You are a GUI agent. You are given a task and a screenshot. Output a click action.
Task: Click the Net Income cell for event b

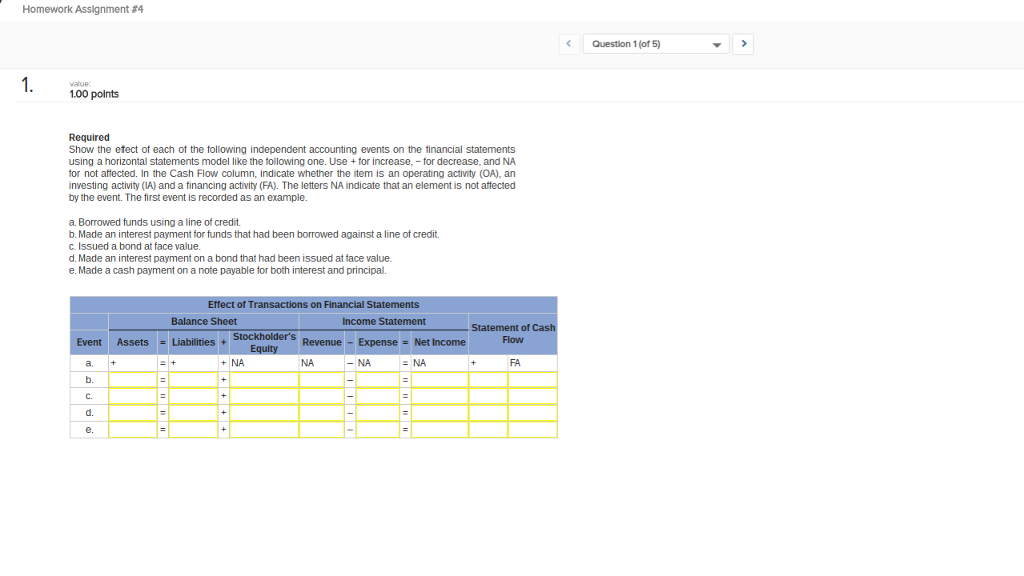pyautogui.click(x=440, y=379)
